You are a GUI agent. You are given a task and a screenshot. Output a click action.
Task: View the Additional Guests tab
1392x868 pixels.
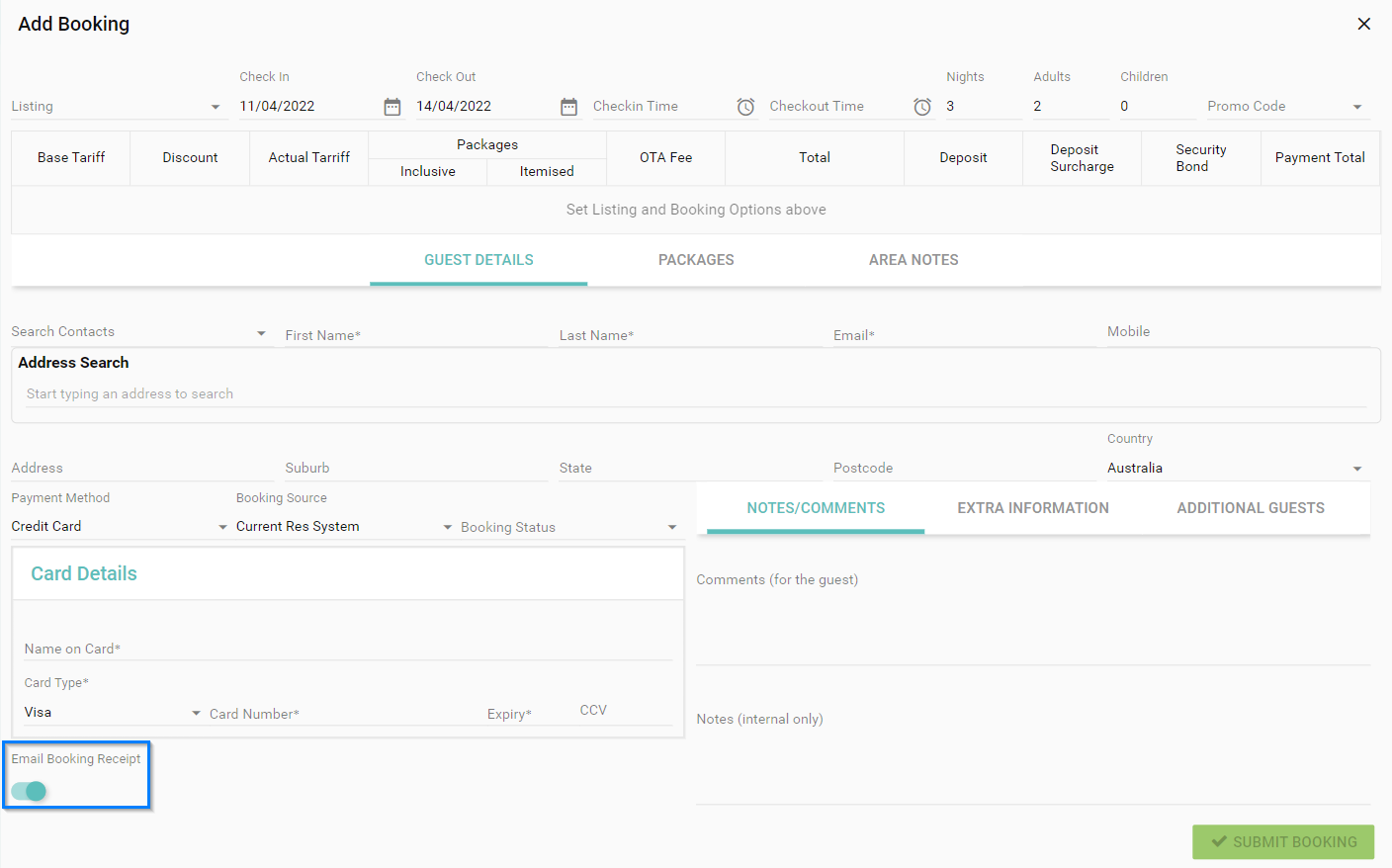click(x=1251, y=507)
